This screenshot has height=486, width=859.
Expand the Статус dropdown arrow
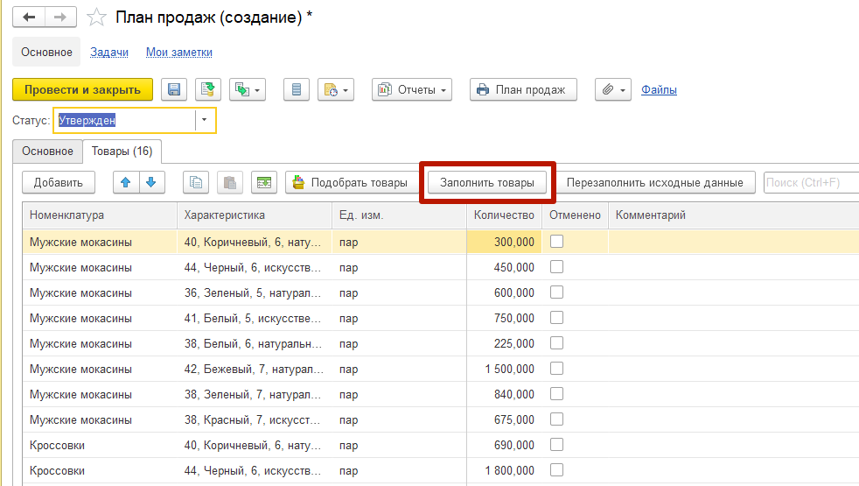pyautogui.click(x=204, y=120)
